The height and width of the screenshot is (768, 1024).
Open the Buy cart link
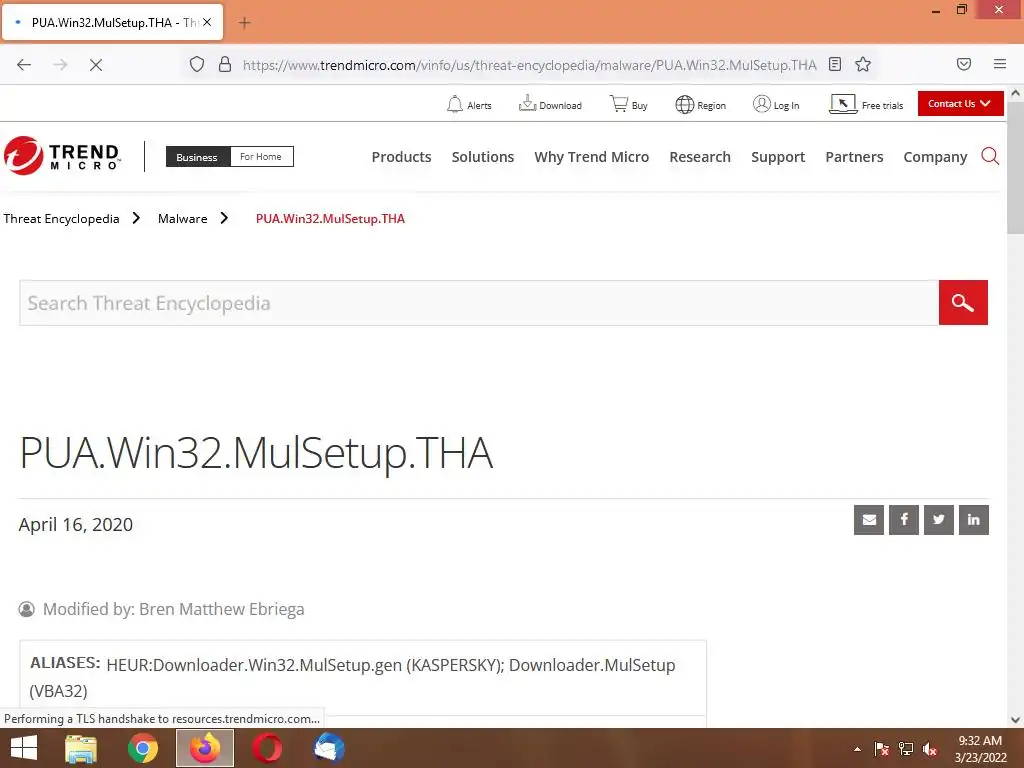[629, 104]
